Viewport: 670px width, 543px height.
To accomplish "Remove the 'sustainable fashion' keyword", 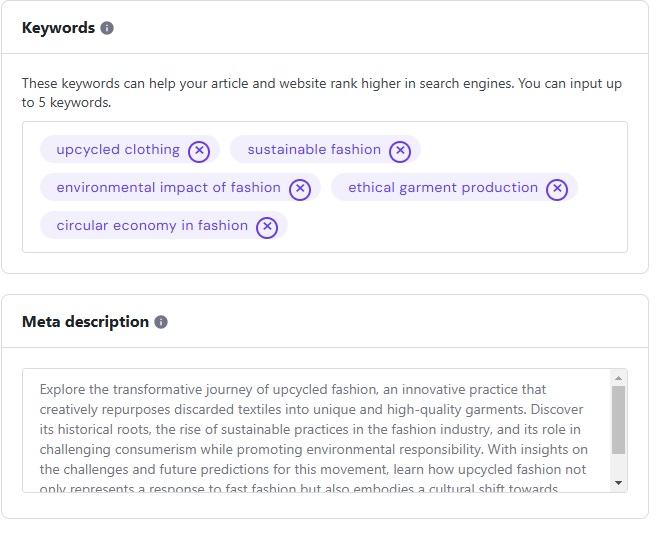I will pos(400,151).
